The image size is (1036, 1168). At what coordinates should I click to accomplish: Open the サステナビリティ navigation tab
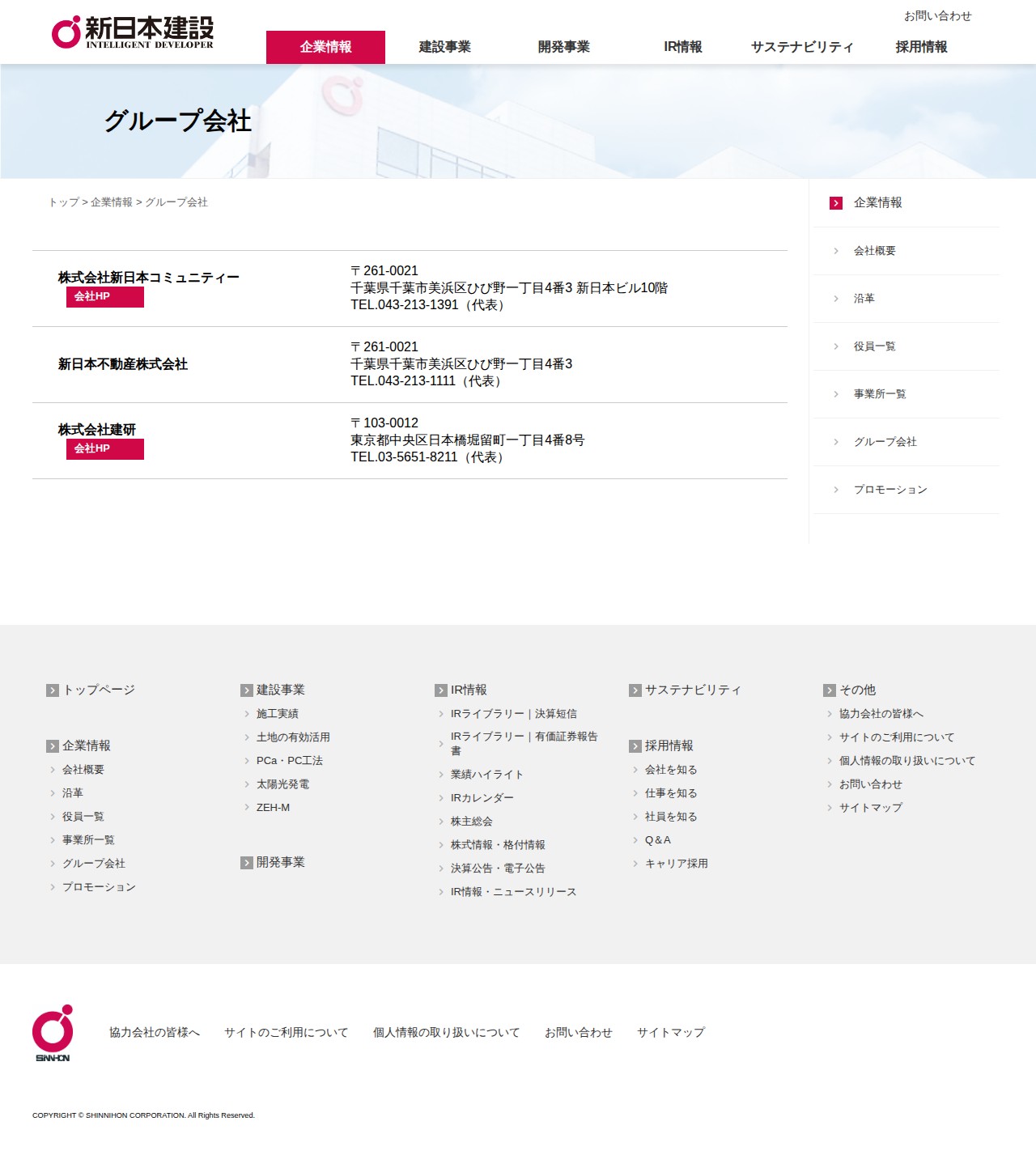point(802,47)
